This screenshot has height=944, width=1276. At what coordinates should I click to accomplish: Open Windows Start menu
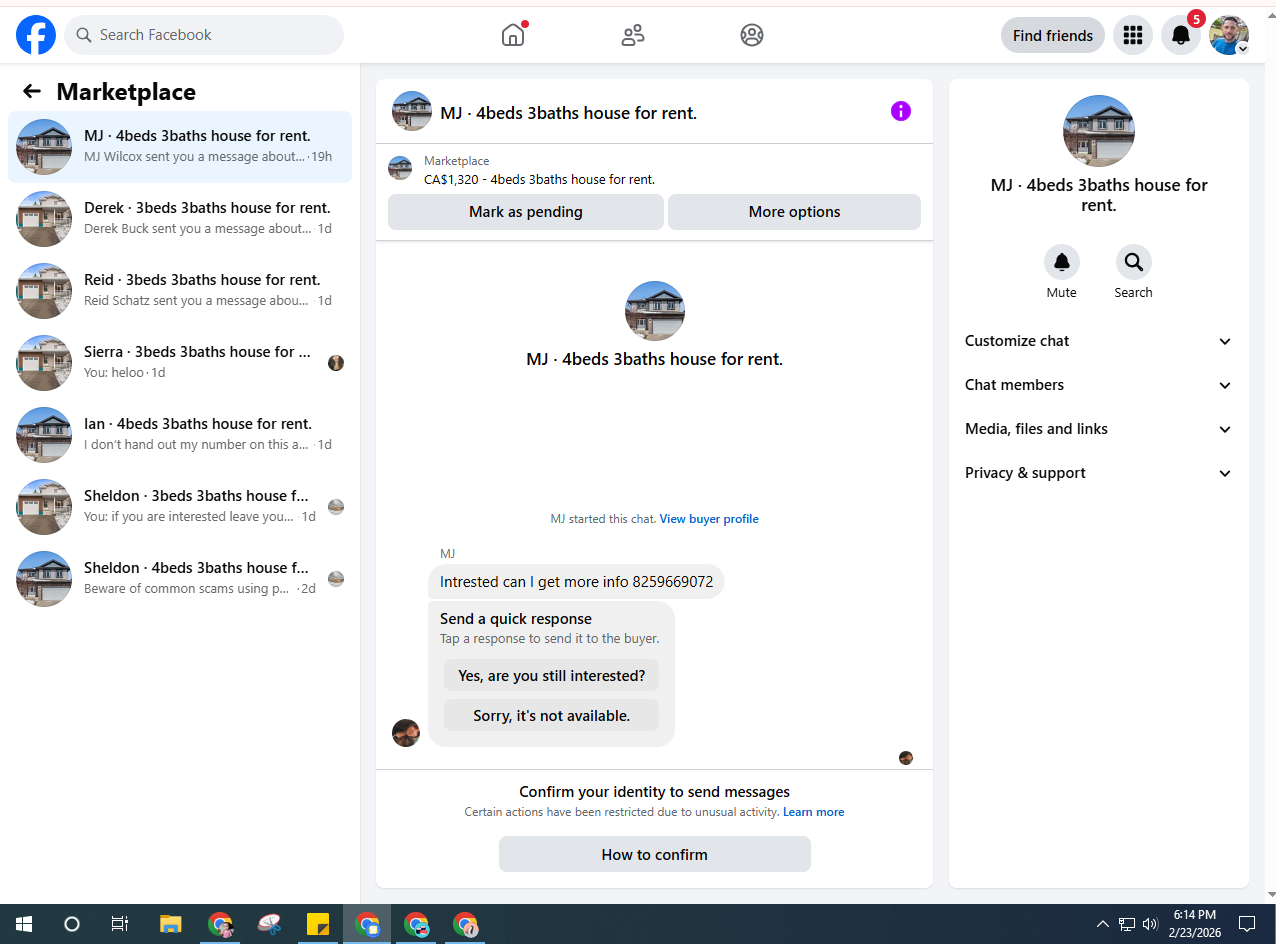[24, 924]
